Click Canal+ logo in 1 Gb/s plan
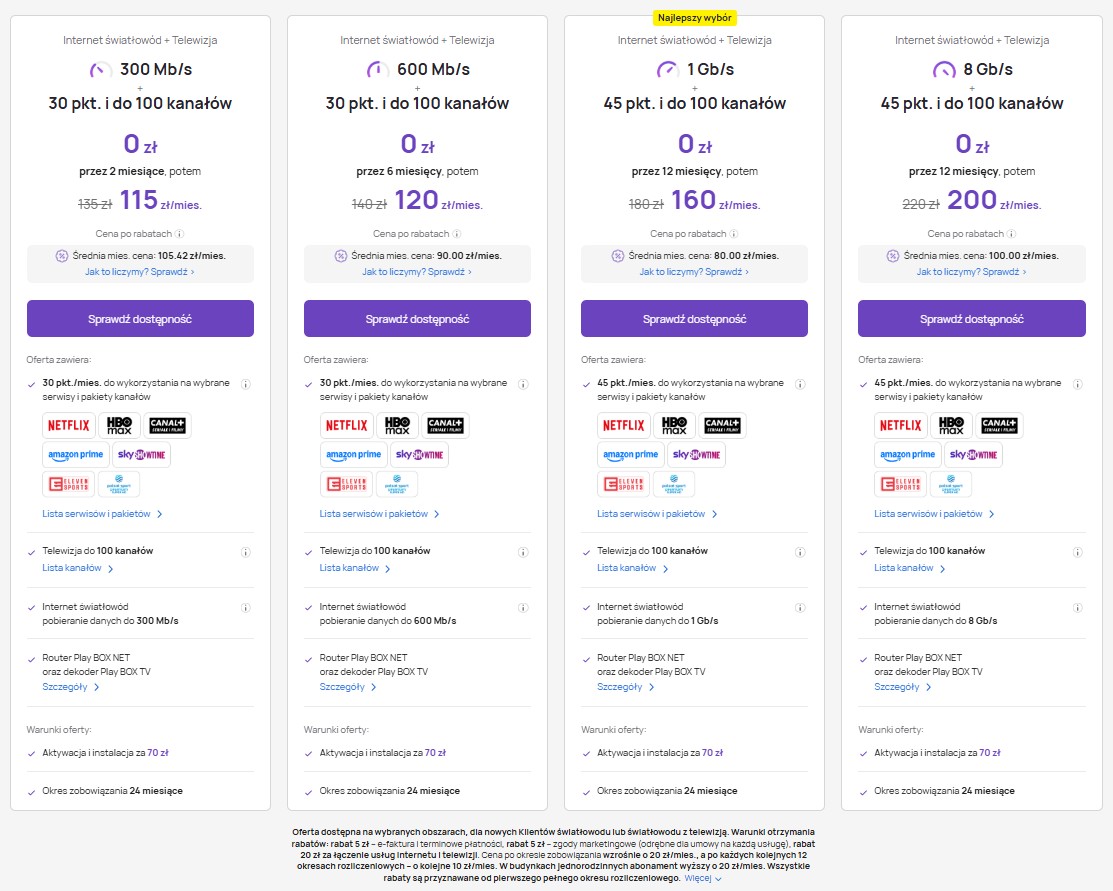The image size is (1113, 891). point(722,425)
